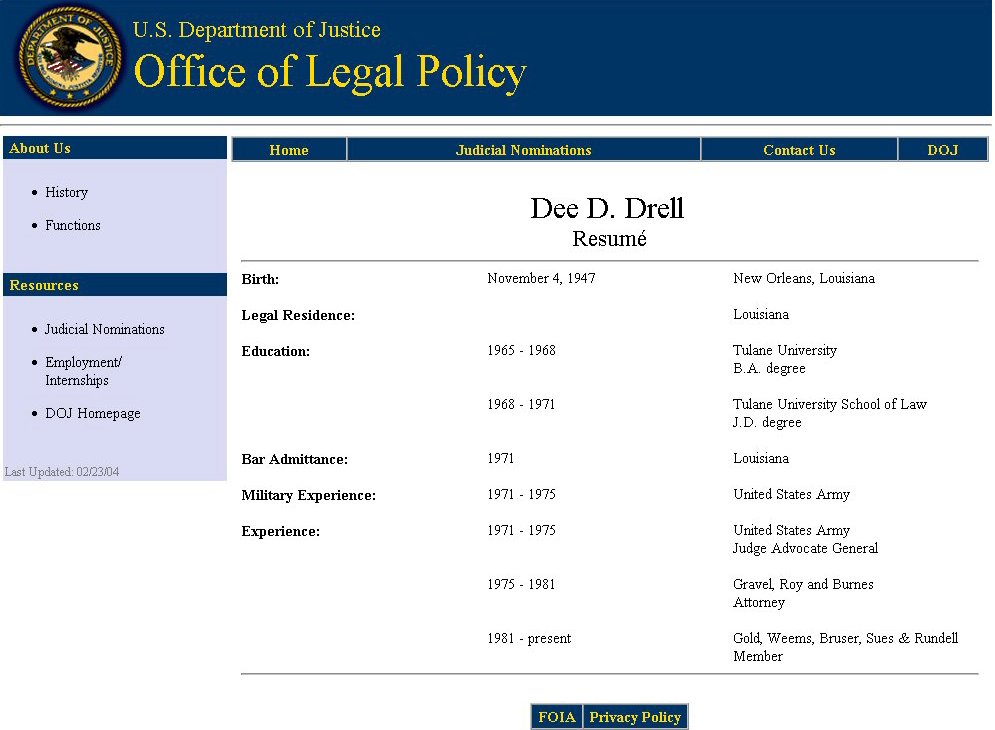Click the Birth: row label
This screenshot has height=730, width=995.
tap(260, 279)
